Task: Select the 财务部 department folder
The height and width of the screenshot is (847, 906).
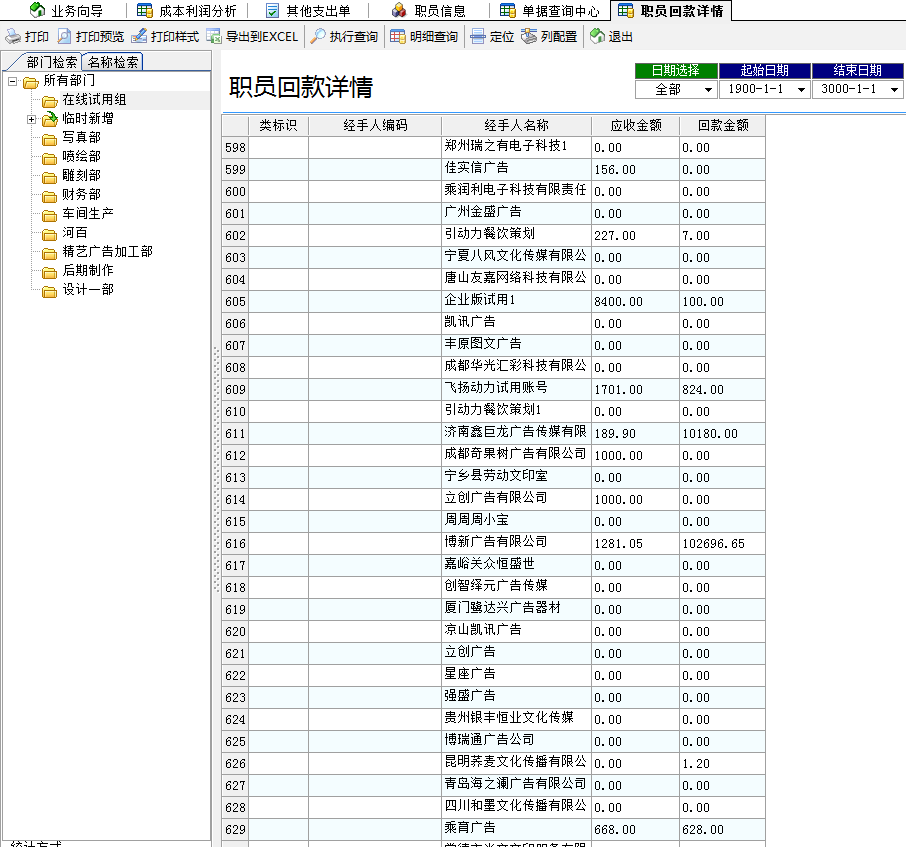Action: point(80,194)
